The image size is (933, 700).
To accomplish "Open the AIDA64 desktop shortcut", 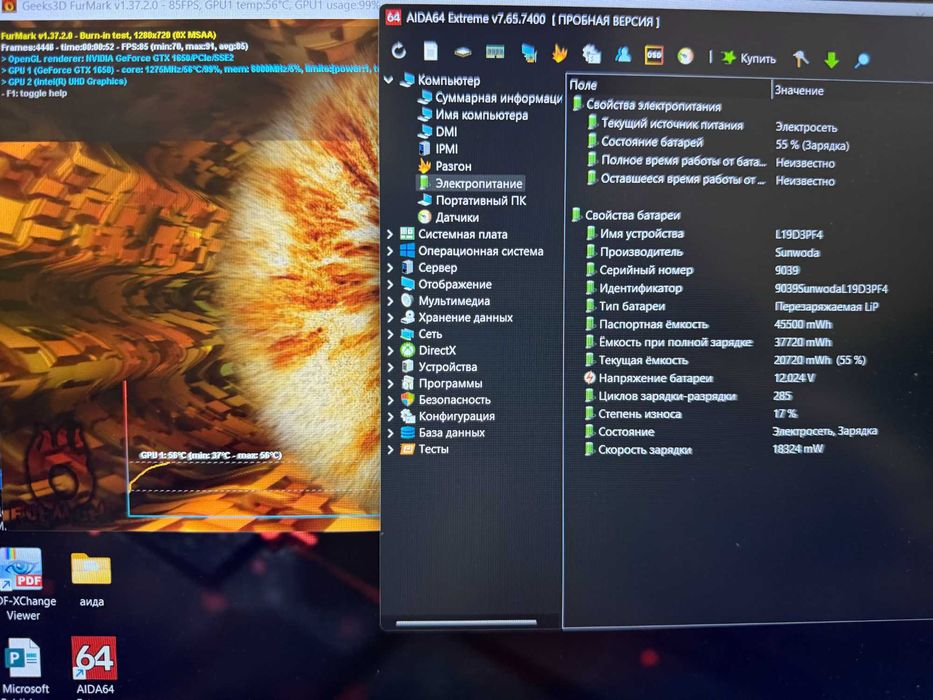I will 95,666.
